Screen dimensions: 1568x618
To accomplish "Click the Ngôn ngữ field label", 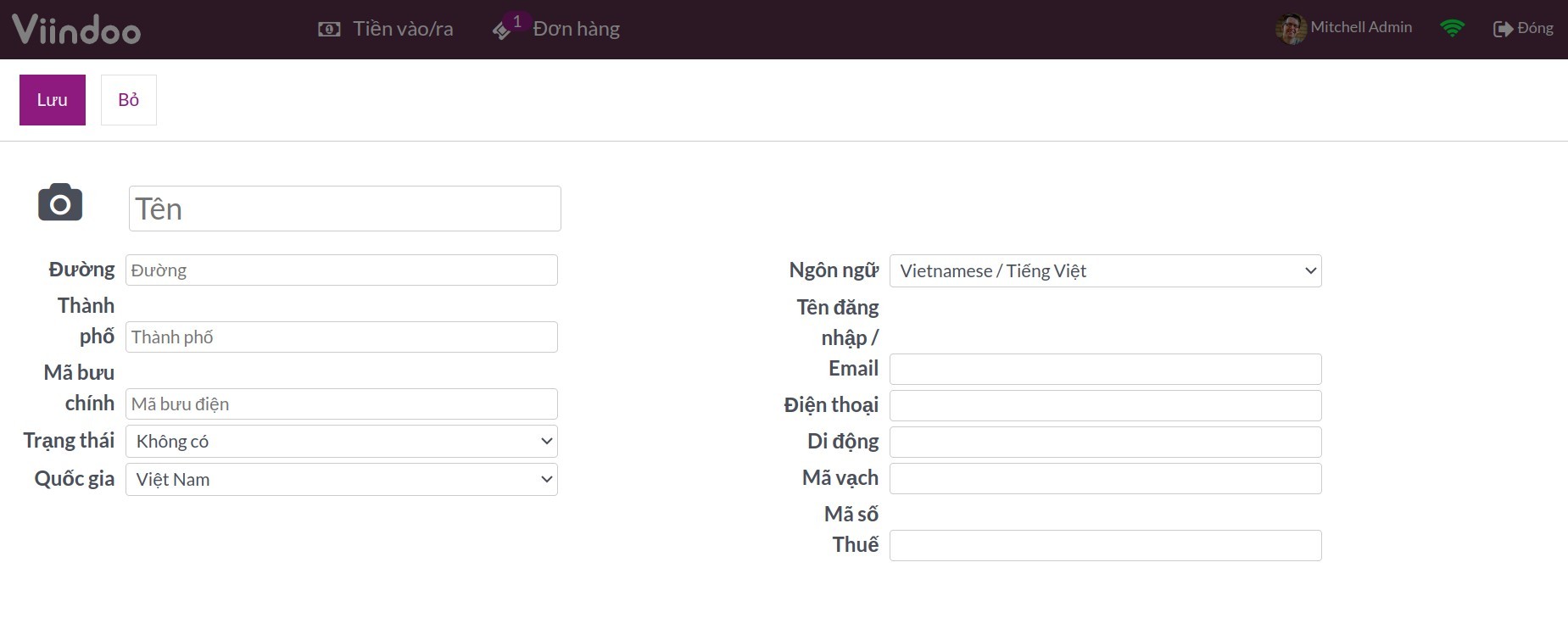I will coord(834,270).
